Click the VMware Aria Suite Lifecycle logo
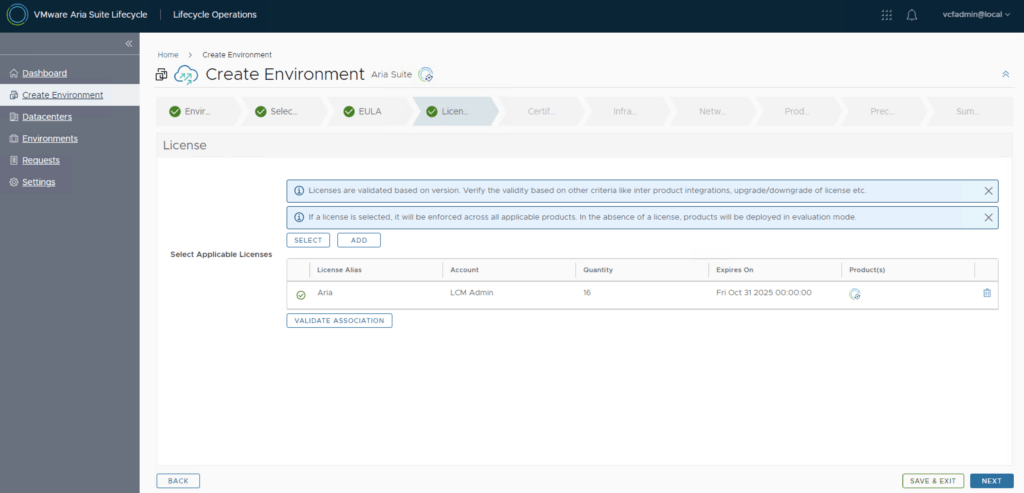 tap(17, 15)
